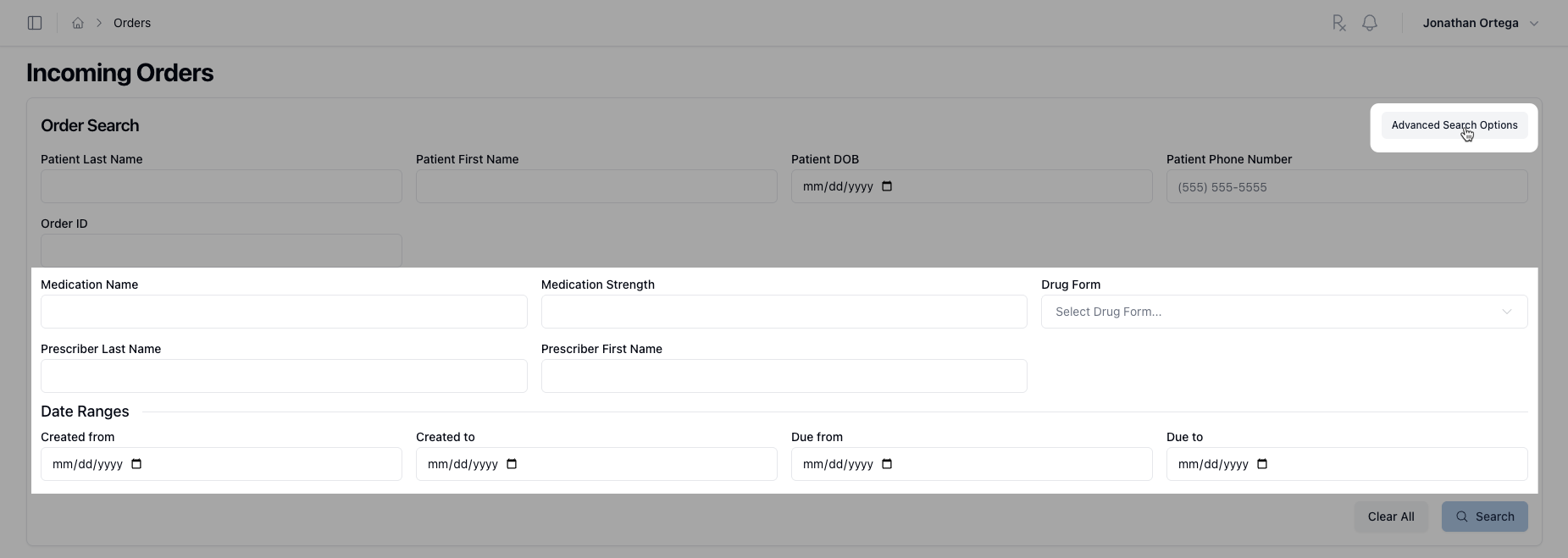Viewport: 1568px width, 558px height.
Task: Toggle the sidebar panel icon
Action: [35, 23]
